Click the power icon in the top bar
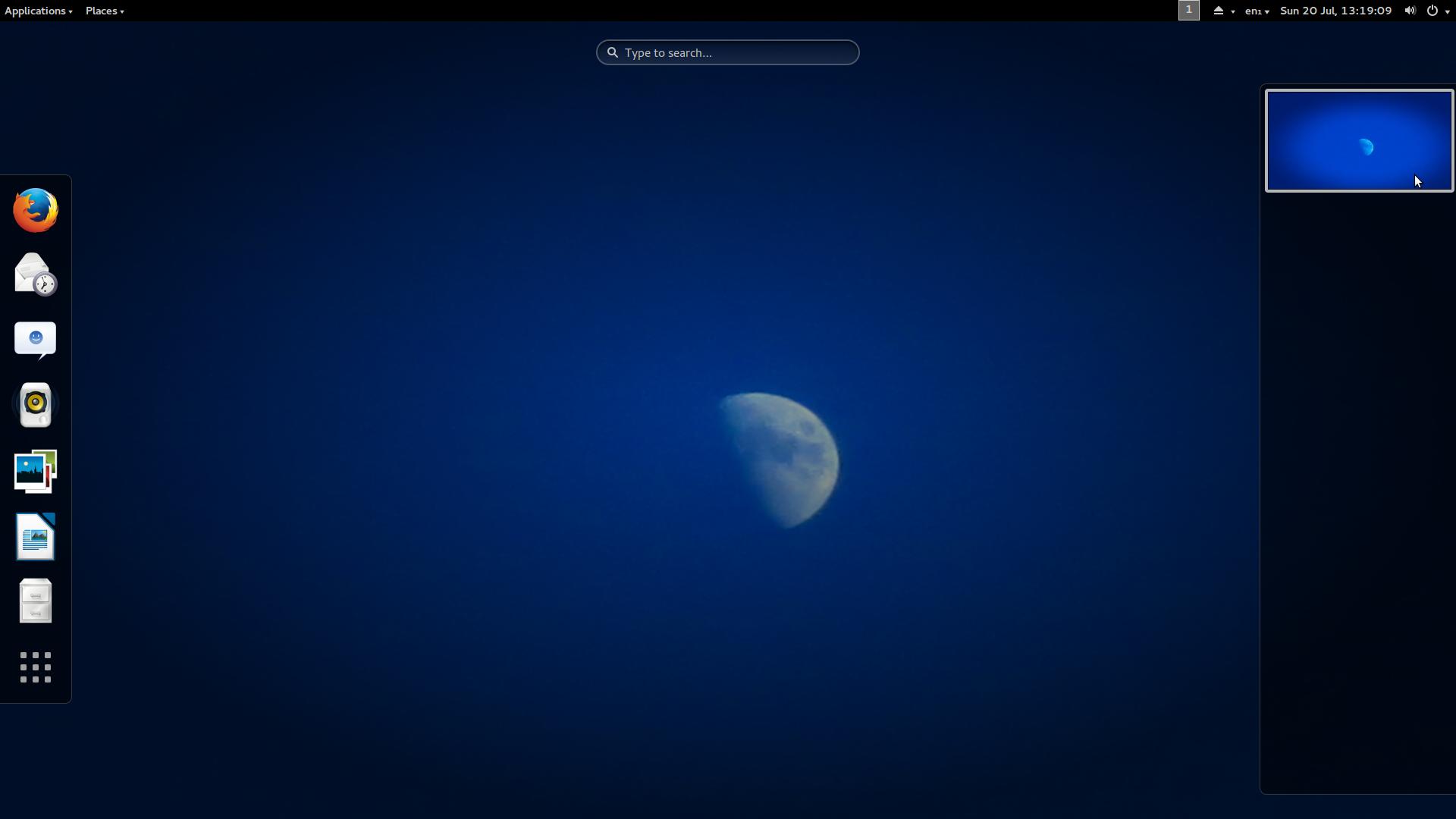This screenshot has height=819, width=1456. [x=1432, y=11]
